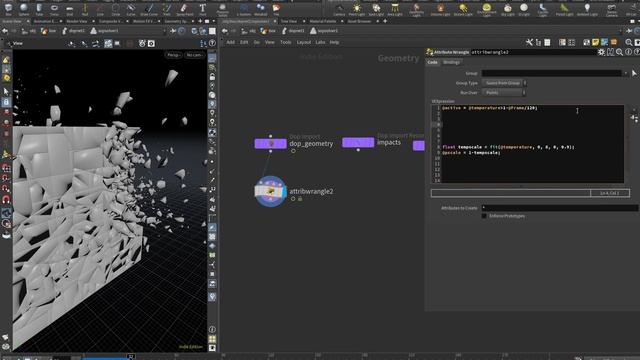Screen dimensions: 640x360
Task: Click the network editor wrench tools icon
Action: point(529,42)
